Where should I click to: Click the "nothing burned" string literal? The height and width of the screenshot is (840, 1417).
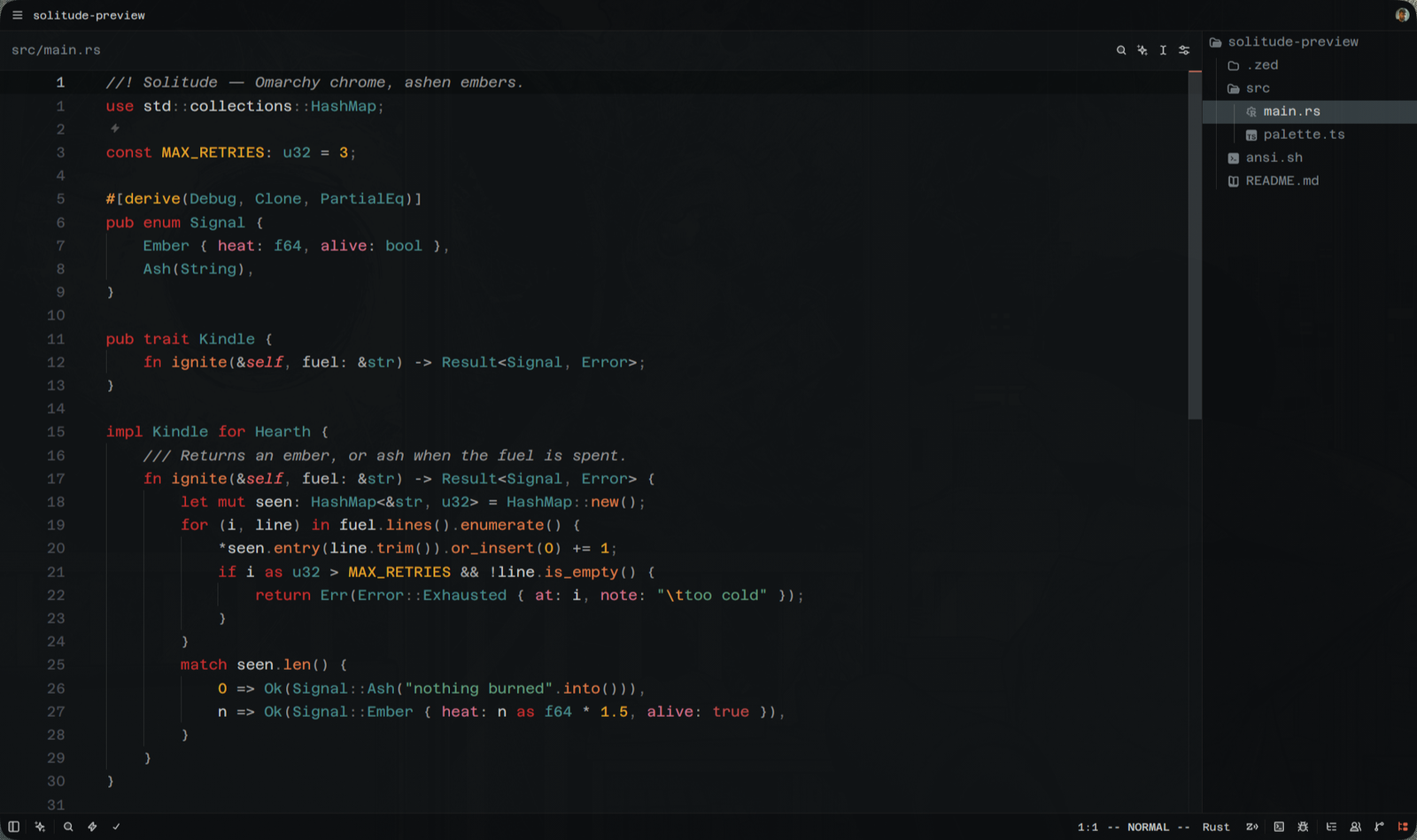click(479, 689)
